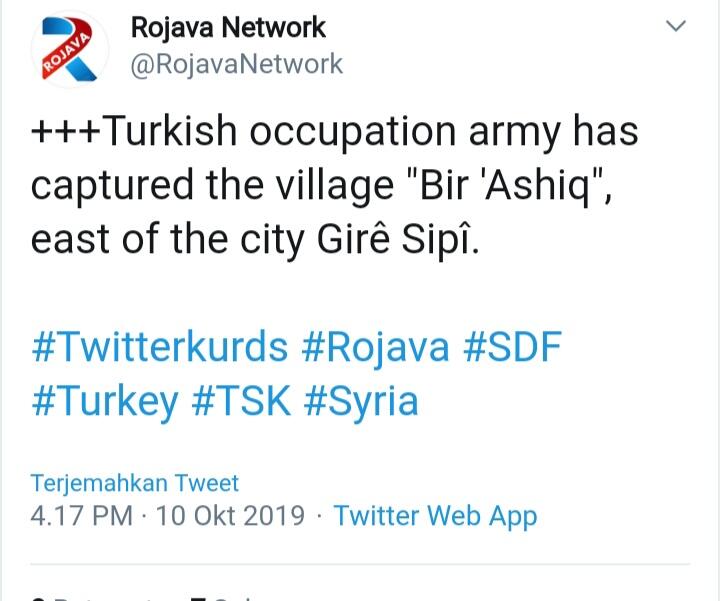Viewport: 720px width, 601px height.
Task: Open the #Twitterkurds hashtag
Action: point(160,347)
